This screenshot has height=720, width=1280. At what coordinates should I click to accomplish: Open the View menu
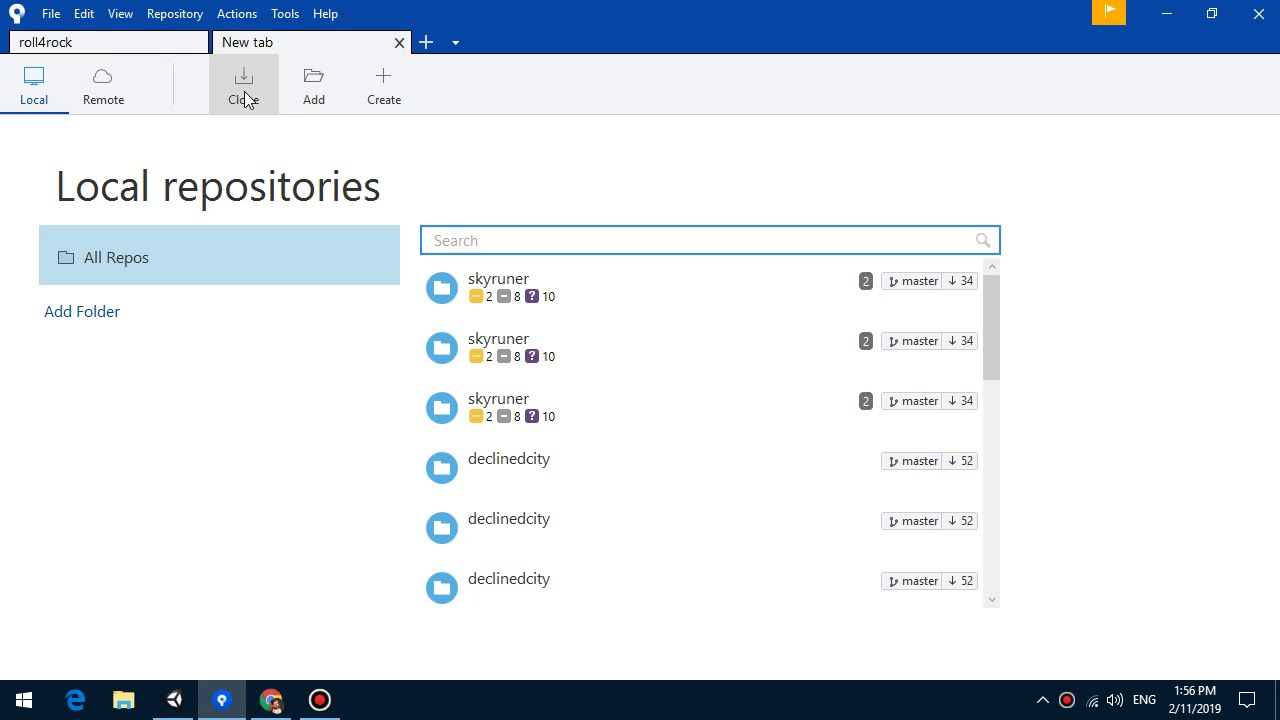120,14
